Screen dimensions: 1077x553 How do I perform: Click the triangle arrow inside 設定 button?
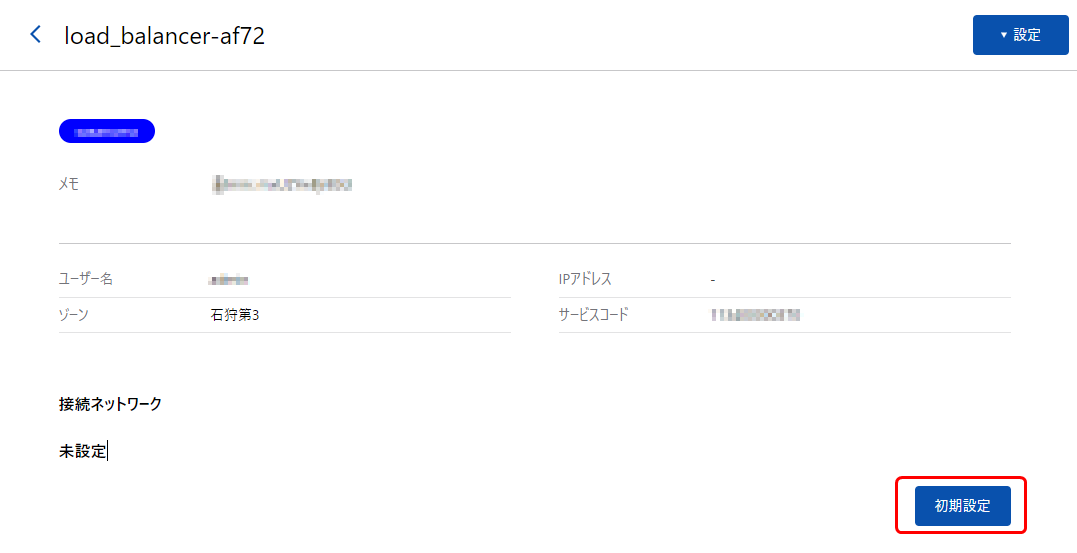coord(1004,35)
